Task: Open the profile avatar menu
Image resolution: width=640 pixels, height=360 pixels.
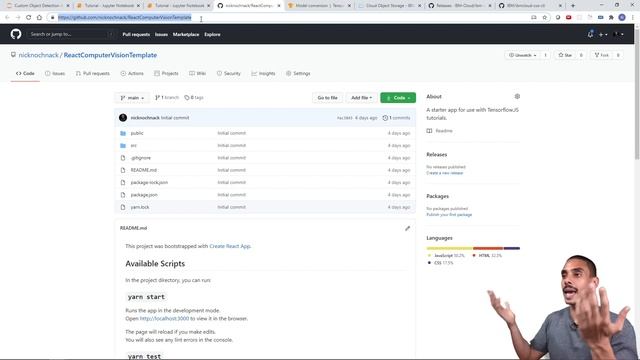Action: point(619,35)
